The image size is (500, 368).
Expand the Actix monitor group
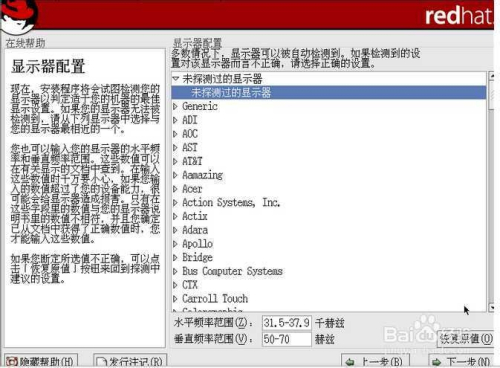pos(175,216)
